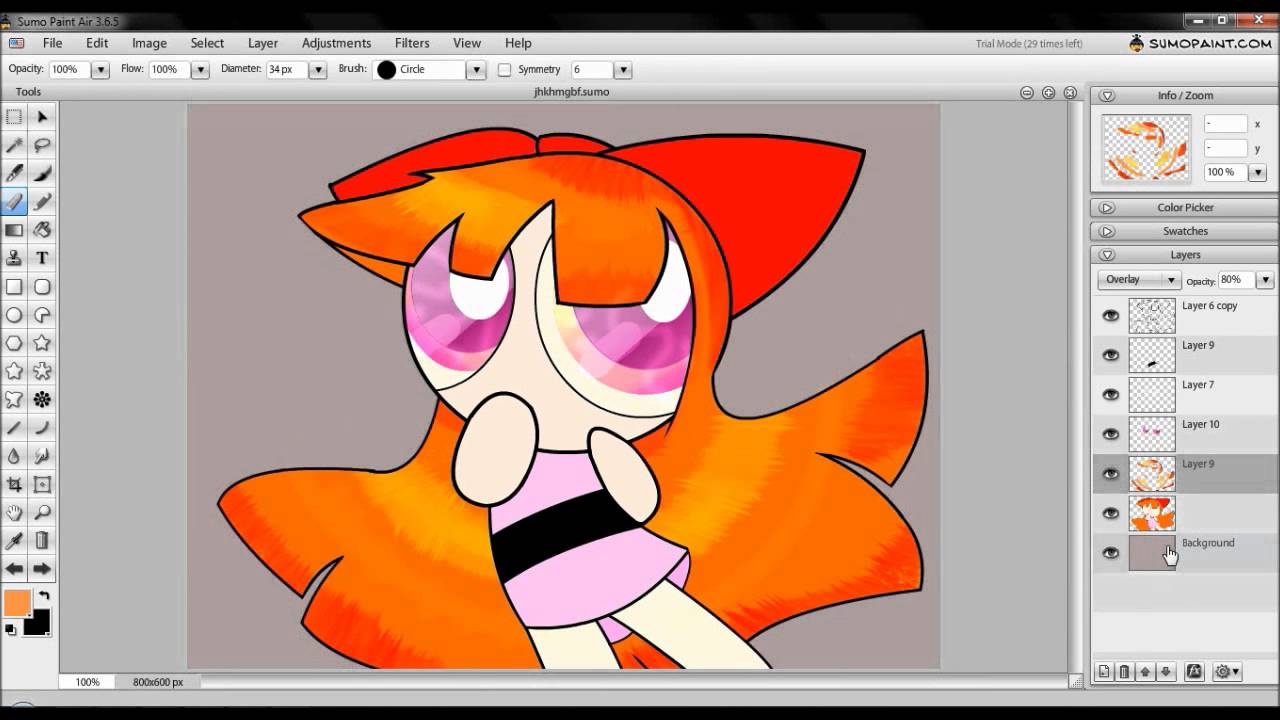This screenshot has height=720, width=1280.
Task: Select the Lasso tool
Action: point(42,145)
